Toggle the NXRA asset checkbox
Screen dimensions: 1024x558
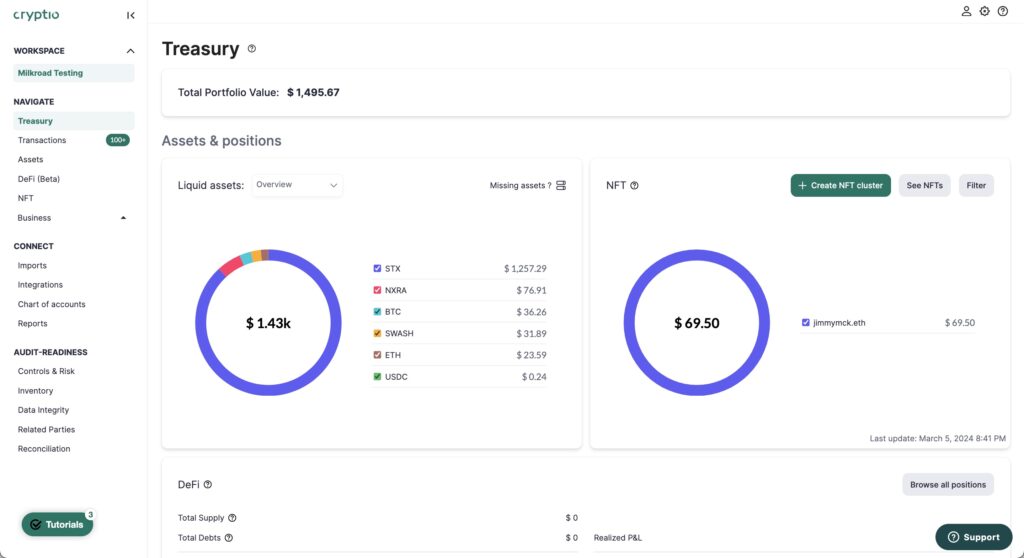click(x=377, y=291)
